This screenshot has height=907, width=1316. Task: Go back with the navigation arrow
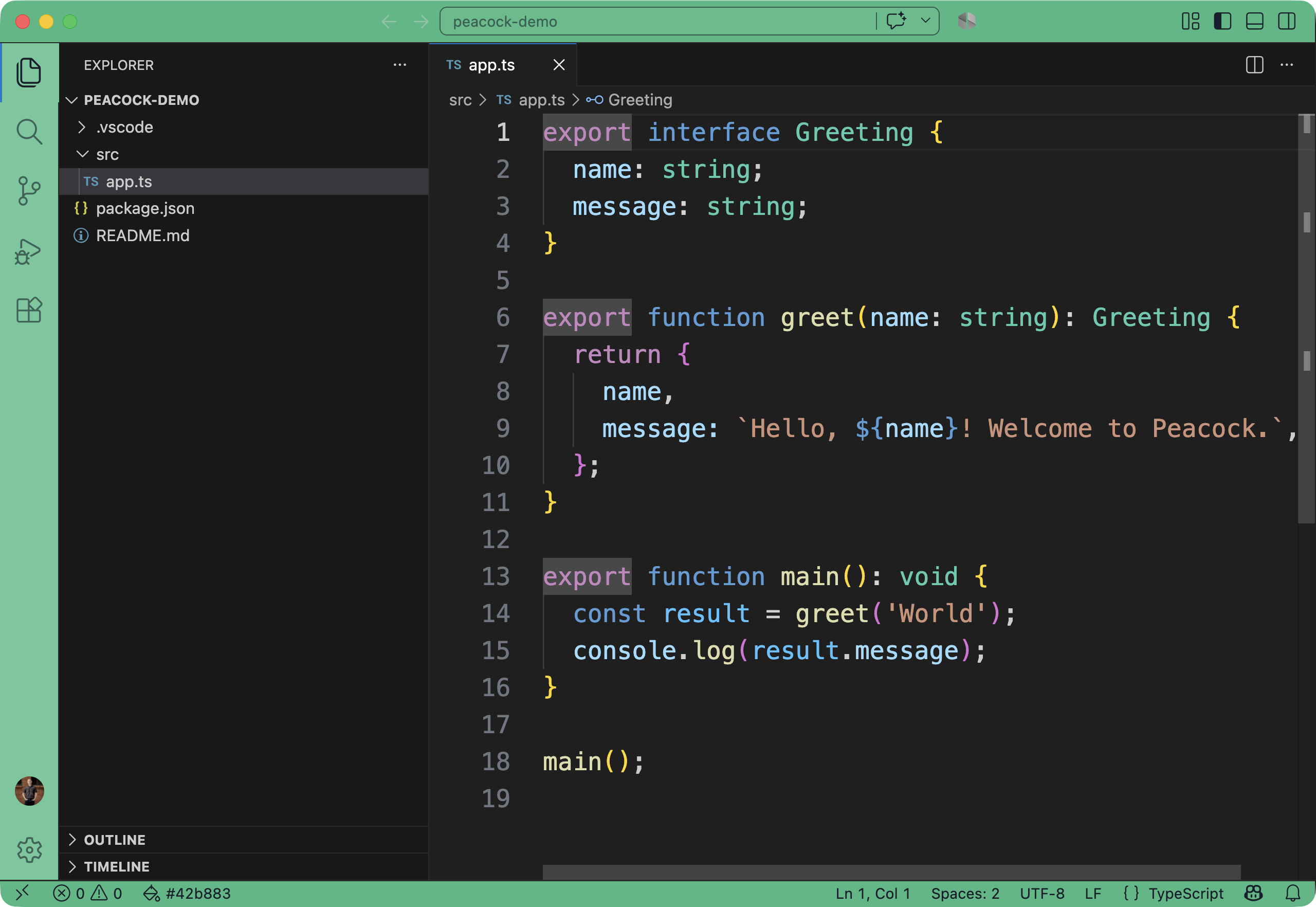click(x=389, y=22)
